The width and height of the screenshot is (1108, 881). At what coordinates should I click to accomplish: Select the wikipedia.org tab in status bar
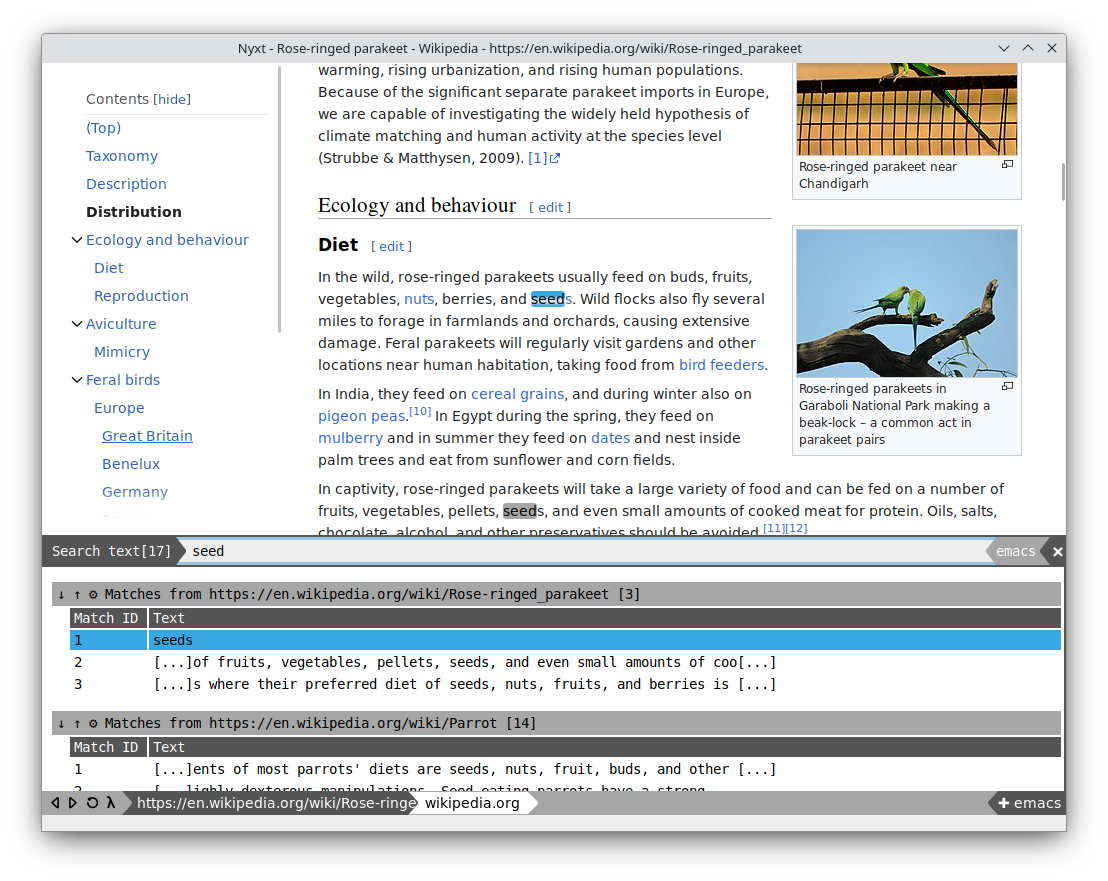click(x=472, y=803)
